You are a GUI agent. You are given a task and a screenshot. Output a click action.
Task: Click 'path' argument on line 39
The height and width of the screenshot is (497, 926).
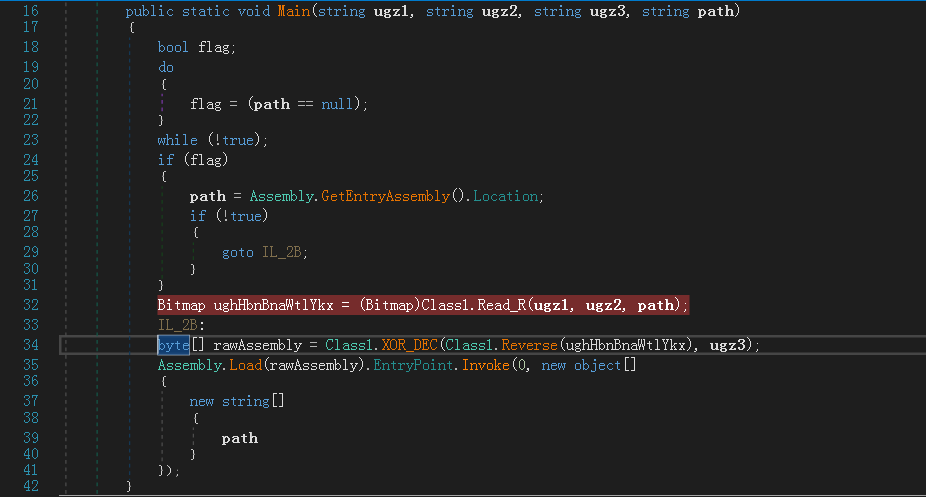(239, 439)
